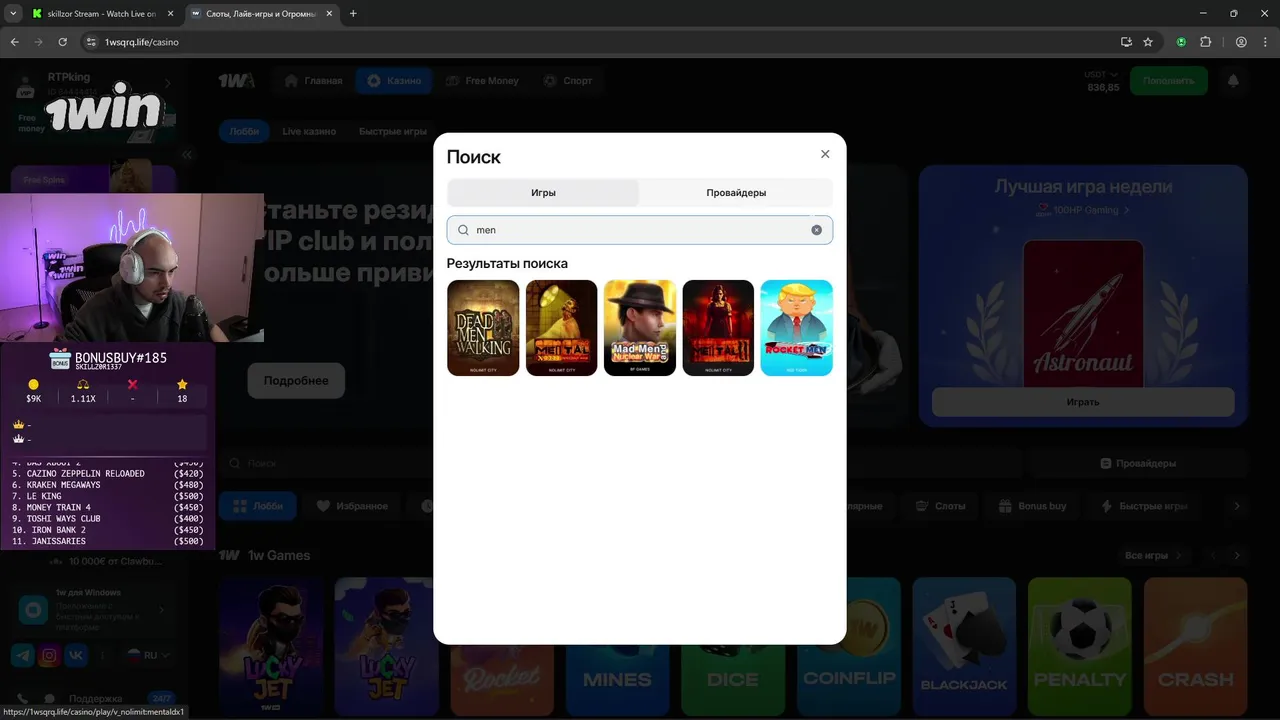Select Bonus buy category
Viewport: 1280px width, 720px height.
tap(1033, 506)
